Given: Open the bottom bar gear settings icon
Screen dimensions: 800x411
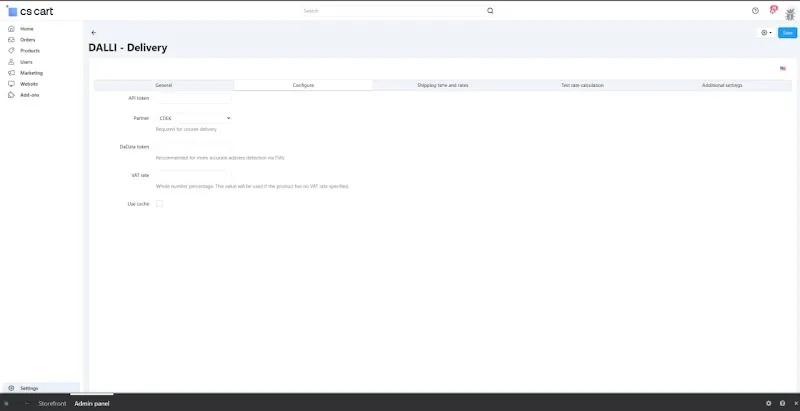Looking at the screenshot, I should (x=768, y=403).
